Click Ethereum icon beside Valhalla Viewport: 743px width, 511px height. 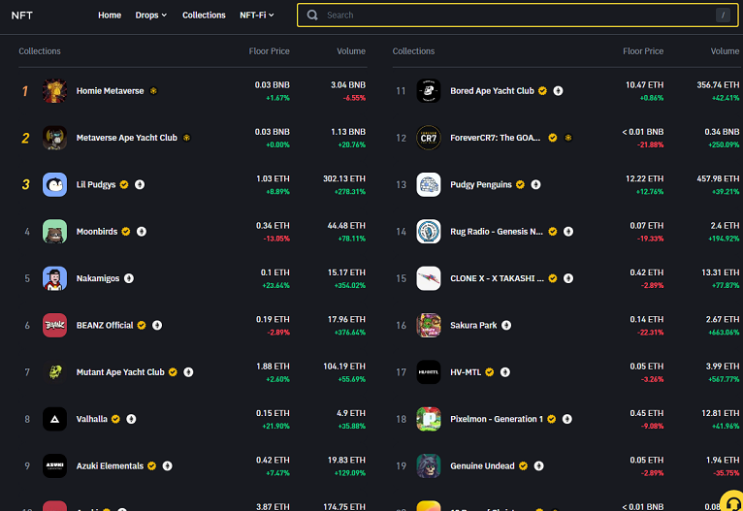click(x=131, y=419)
